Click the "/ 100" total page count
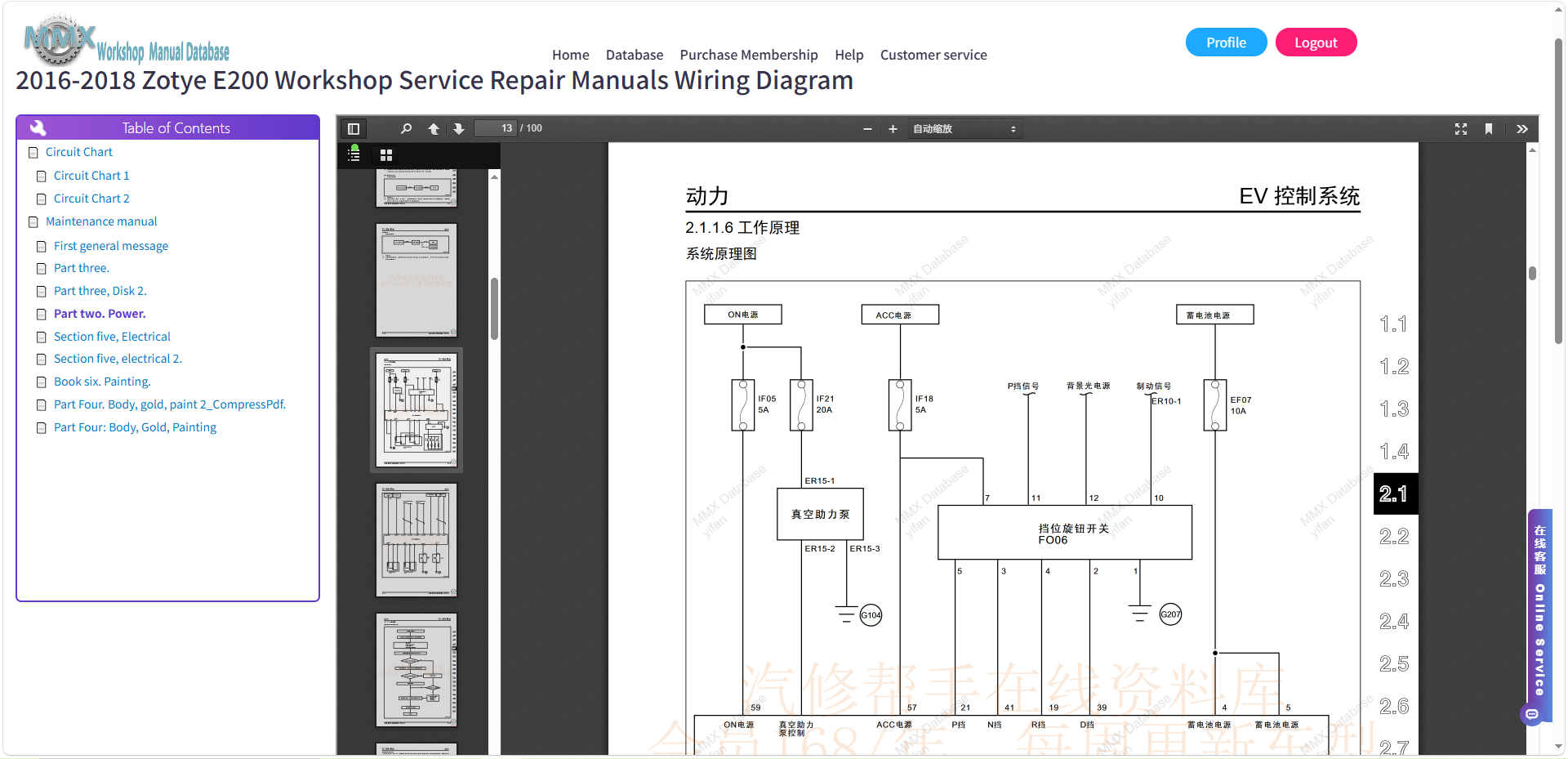Screen dimensions: 1568x759 tap(532, 128)
